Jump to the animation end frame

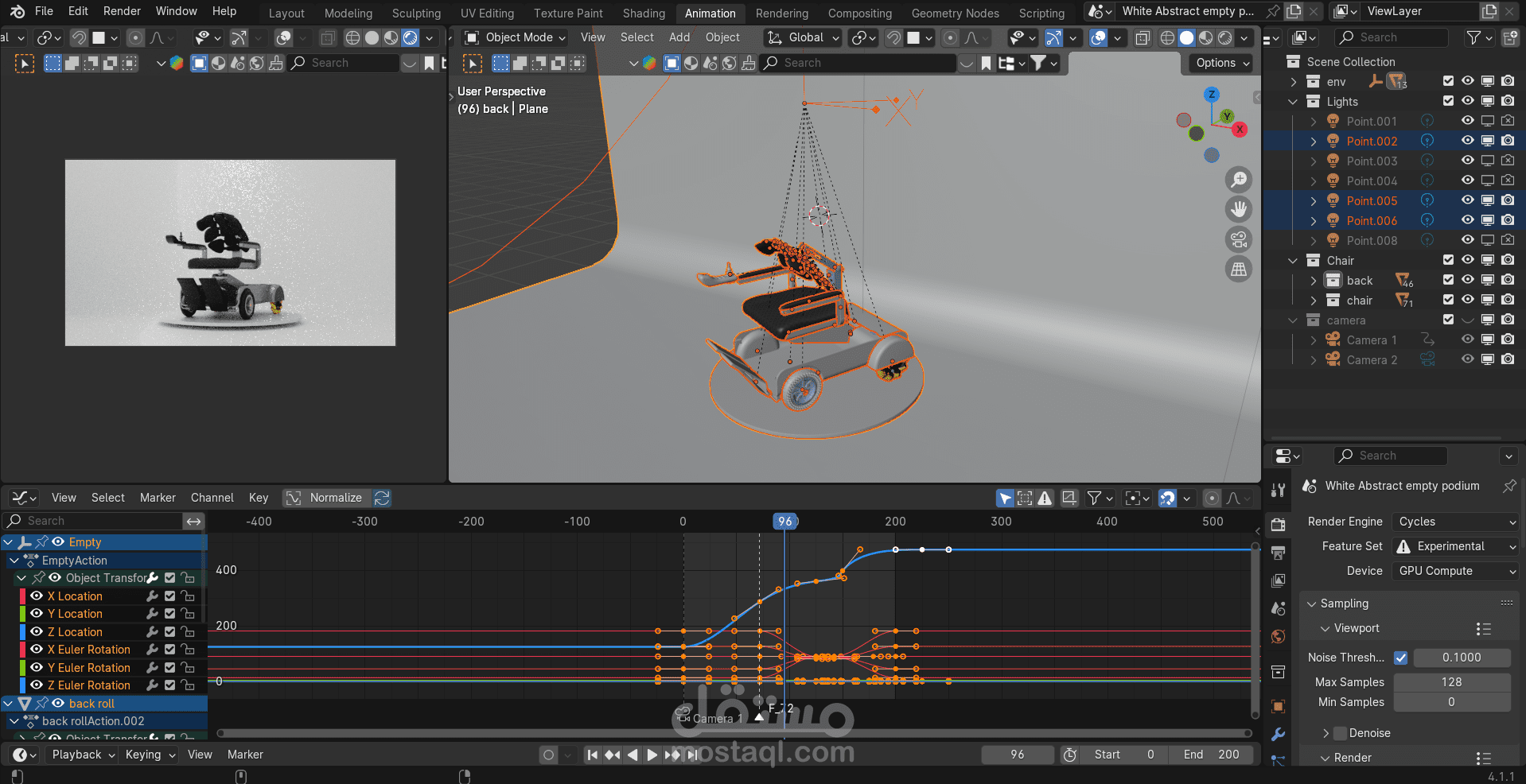point(693,755)
